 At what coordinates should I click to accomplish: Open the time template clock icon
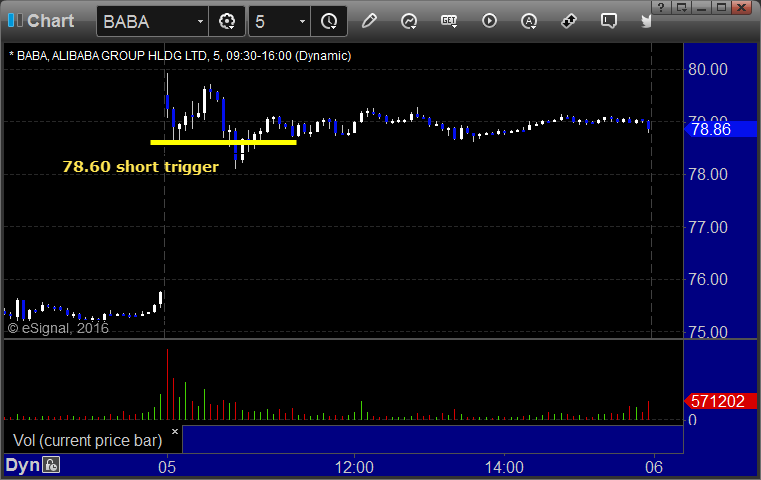point(329,21)
